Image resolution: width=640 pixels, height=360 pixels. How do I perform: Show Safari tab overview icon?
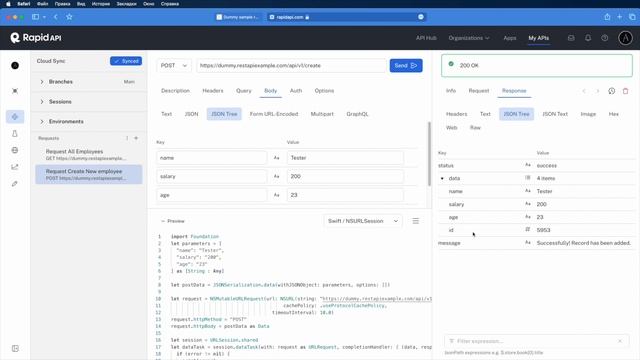(x=632, y=17)
